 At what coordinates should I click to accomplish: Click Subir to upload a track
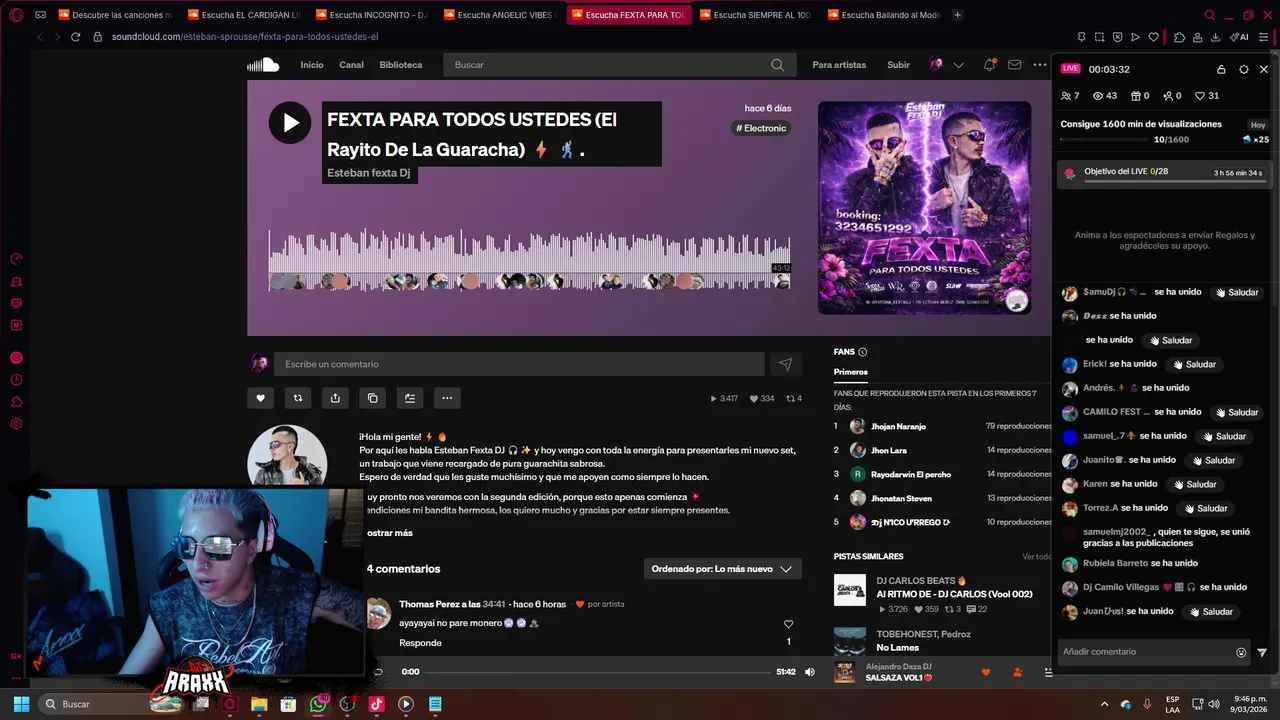point(898,65)
